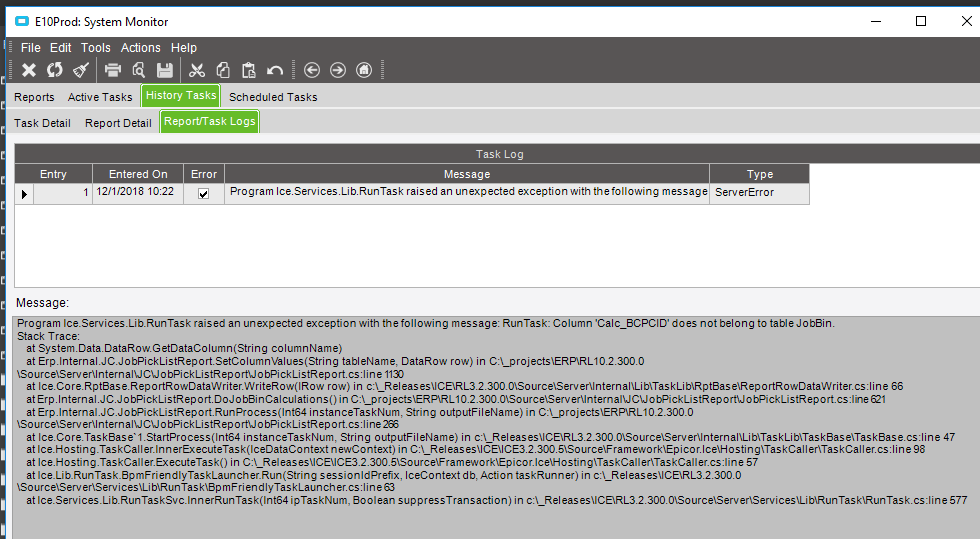980x539 pixels.
Task: Select the '12/1/2018 10:22' Entered On cell
Action: 138,194
